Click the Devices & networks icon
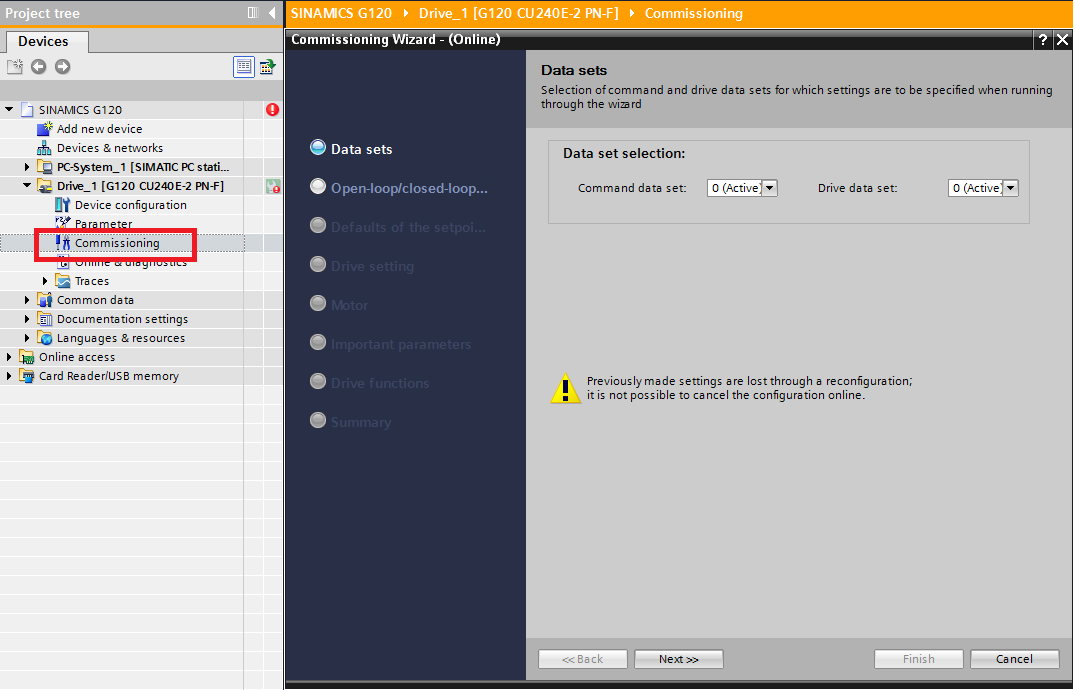The height and width of the screenshot is (690, 1075). click(45, 147)
